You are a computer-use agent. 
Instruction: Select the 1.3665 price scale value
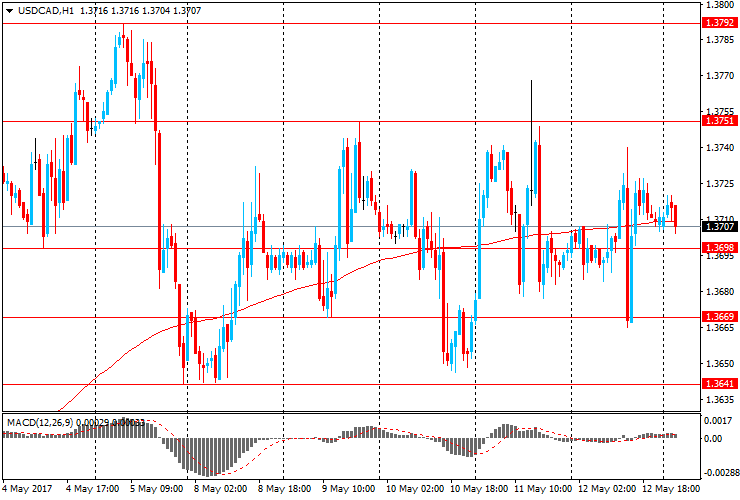[x=720, y=328]
